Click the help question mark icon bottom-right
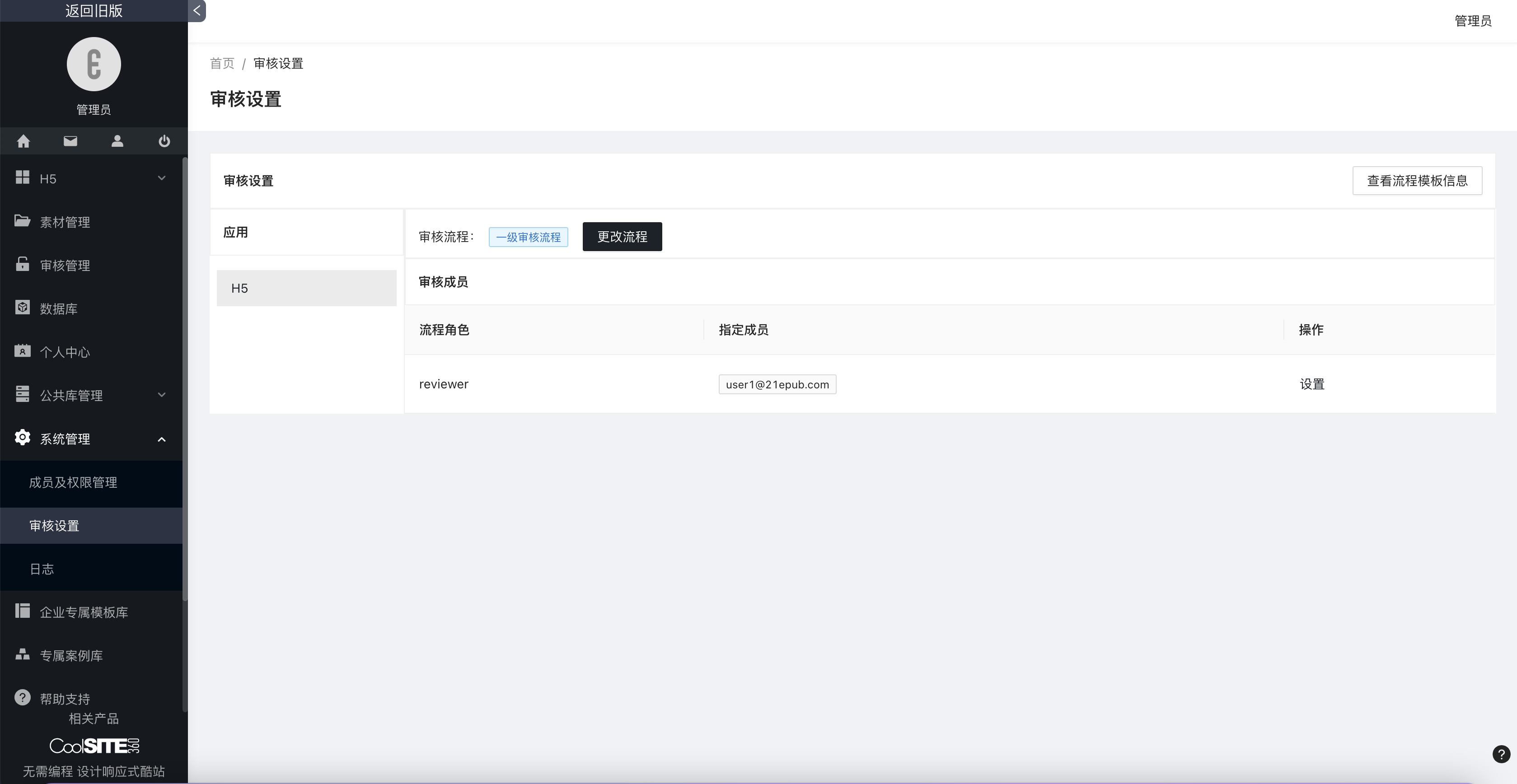 click(1501, 754)
